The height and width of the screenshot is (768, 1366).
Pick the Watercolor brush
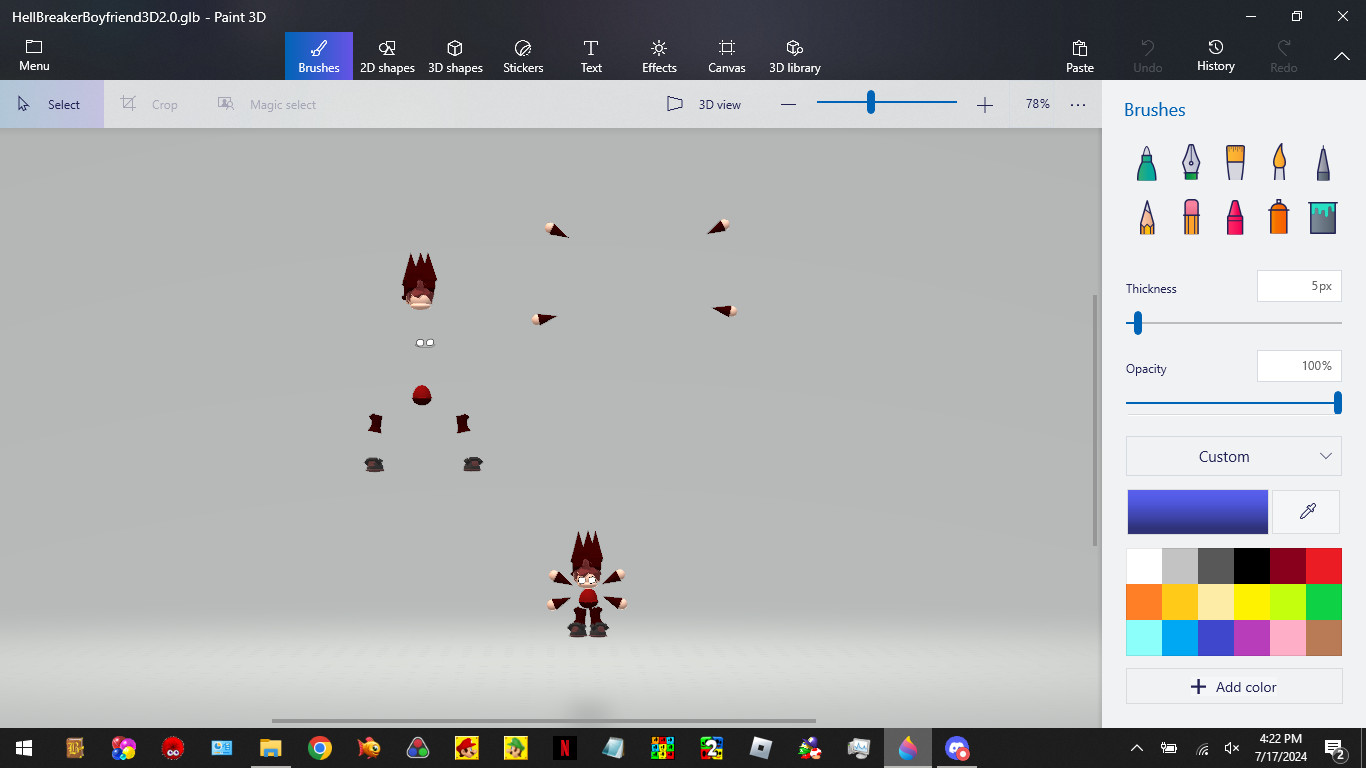click(1279, 162)
